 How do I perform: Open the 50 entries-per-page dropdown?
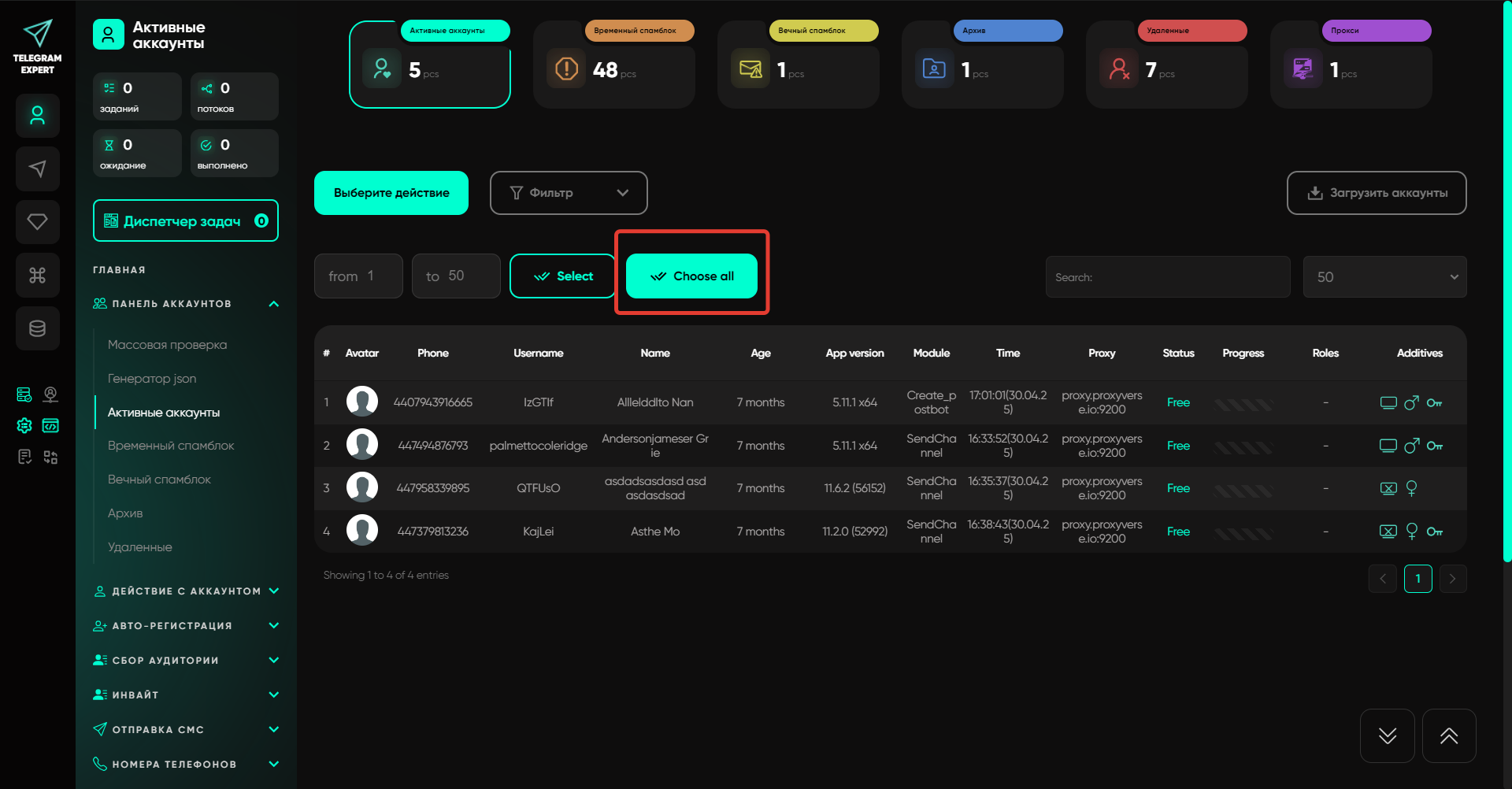(1384, 277)
